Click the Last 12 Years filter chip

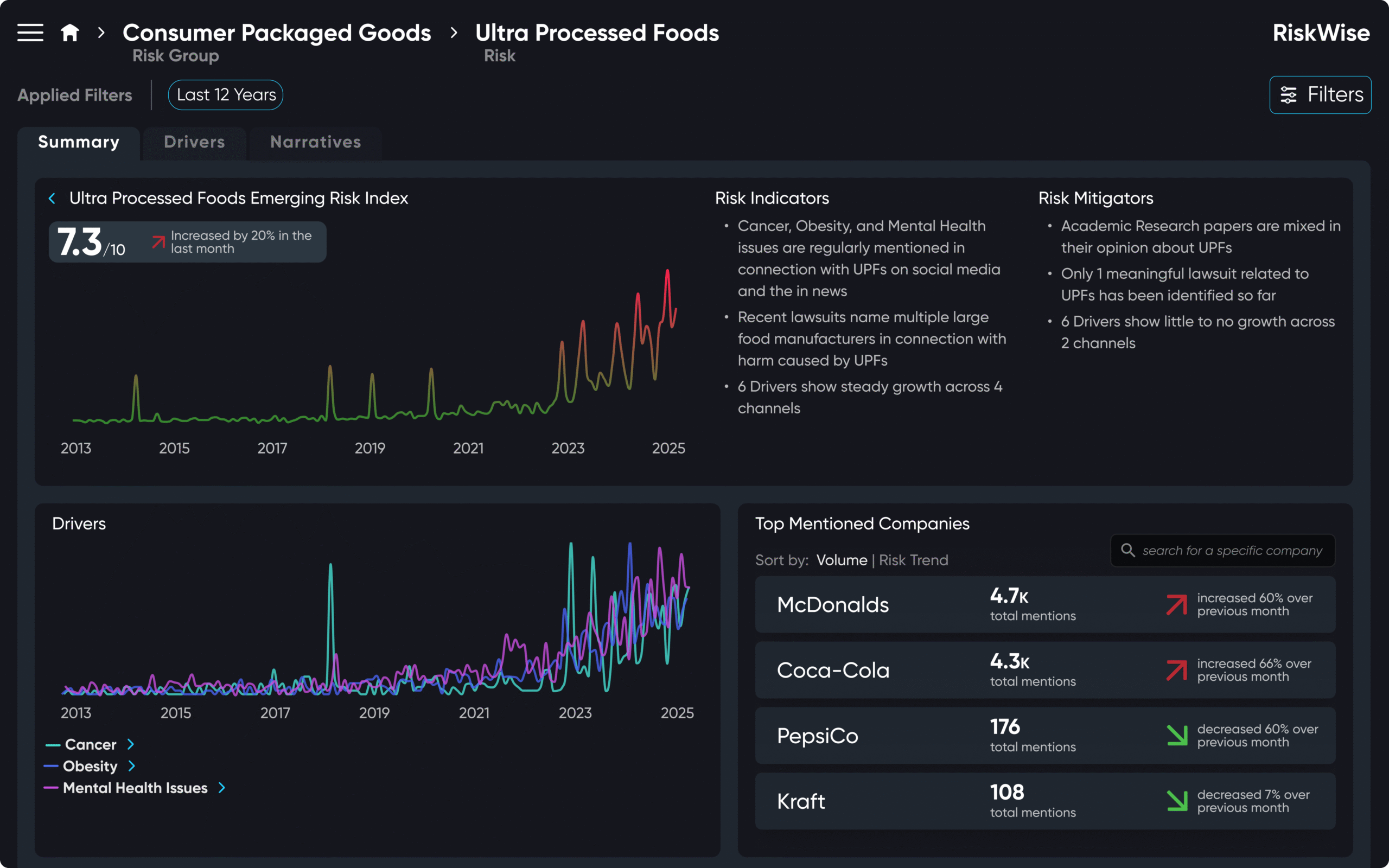(x=226, y=95)
